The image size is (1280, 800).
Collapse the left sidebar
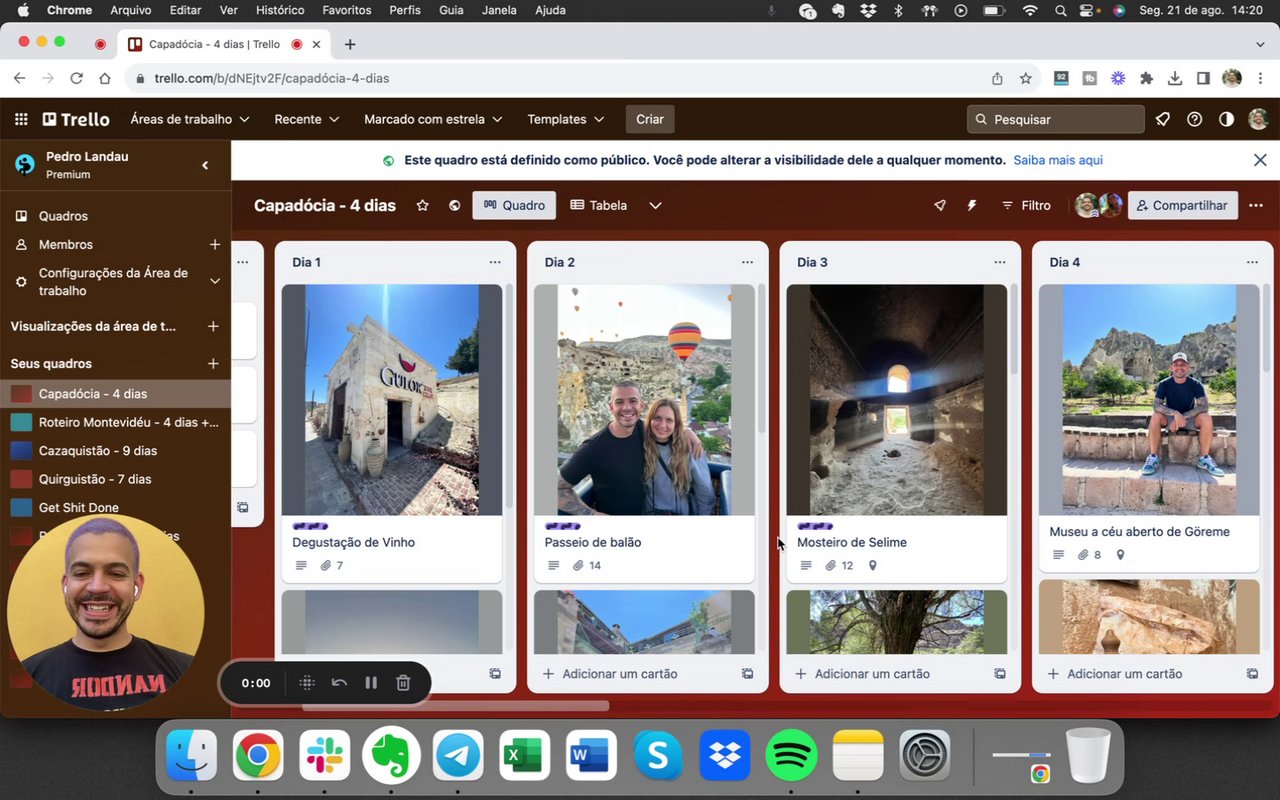tap(205, 165)
